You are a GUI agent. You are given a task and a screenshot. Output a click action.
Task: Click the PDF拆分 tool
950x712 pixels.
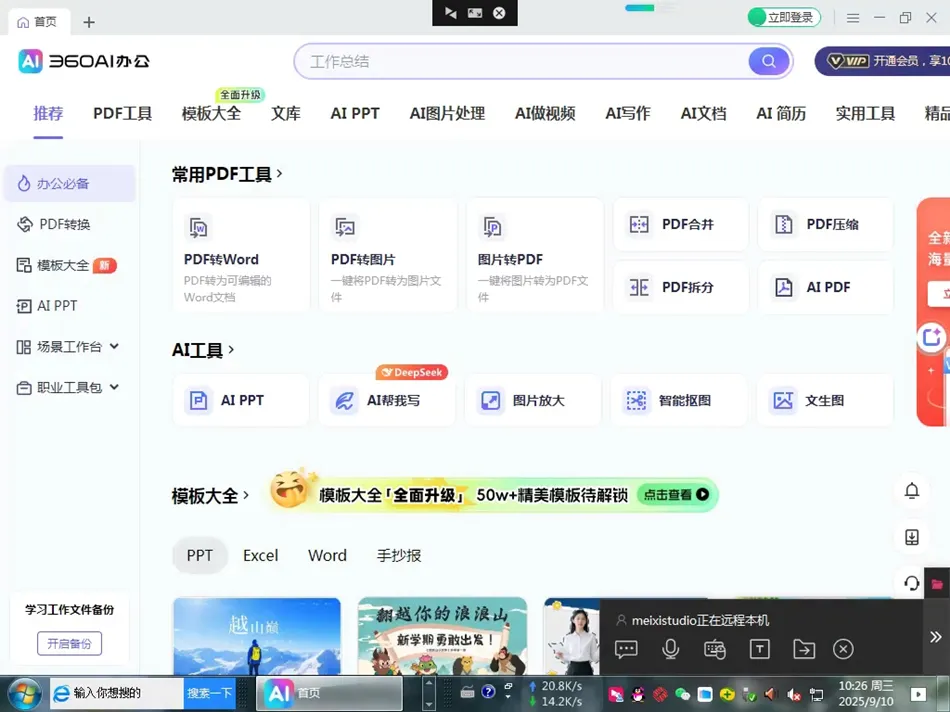[680, 287]
